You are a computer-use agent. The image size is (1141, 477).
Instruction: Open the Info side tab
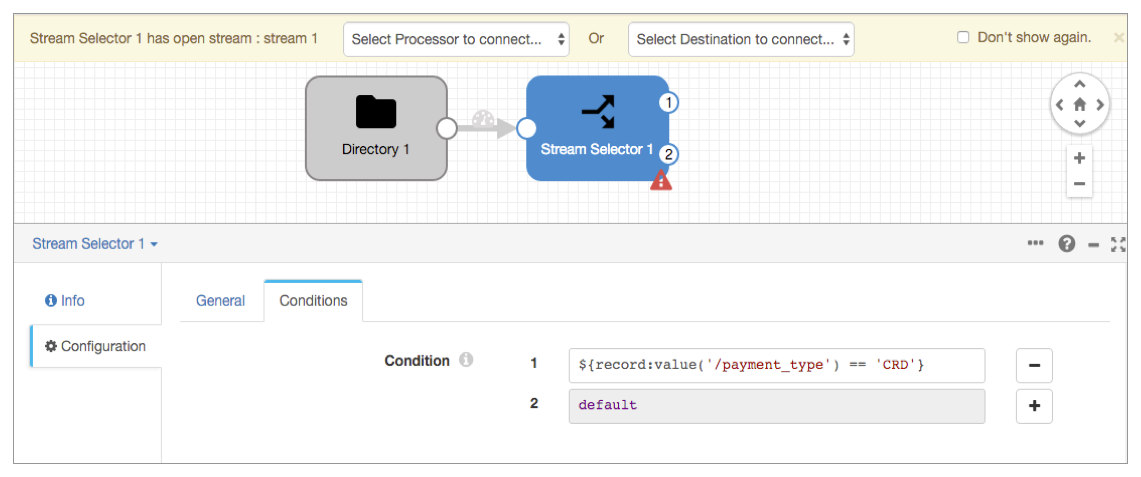[x=65, y=301]
